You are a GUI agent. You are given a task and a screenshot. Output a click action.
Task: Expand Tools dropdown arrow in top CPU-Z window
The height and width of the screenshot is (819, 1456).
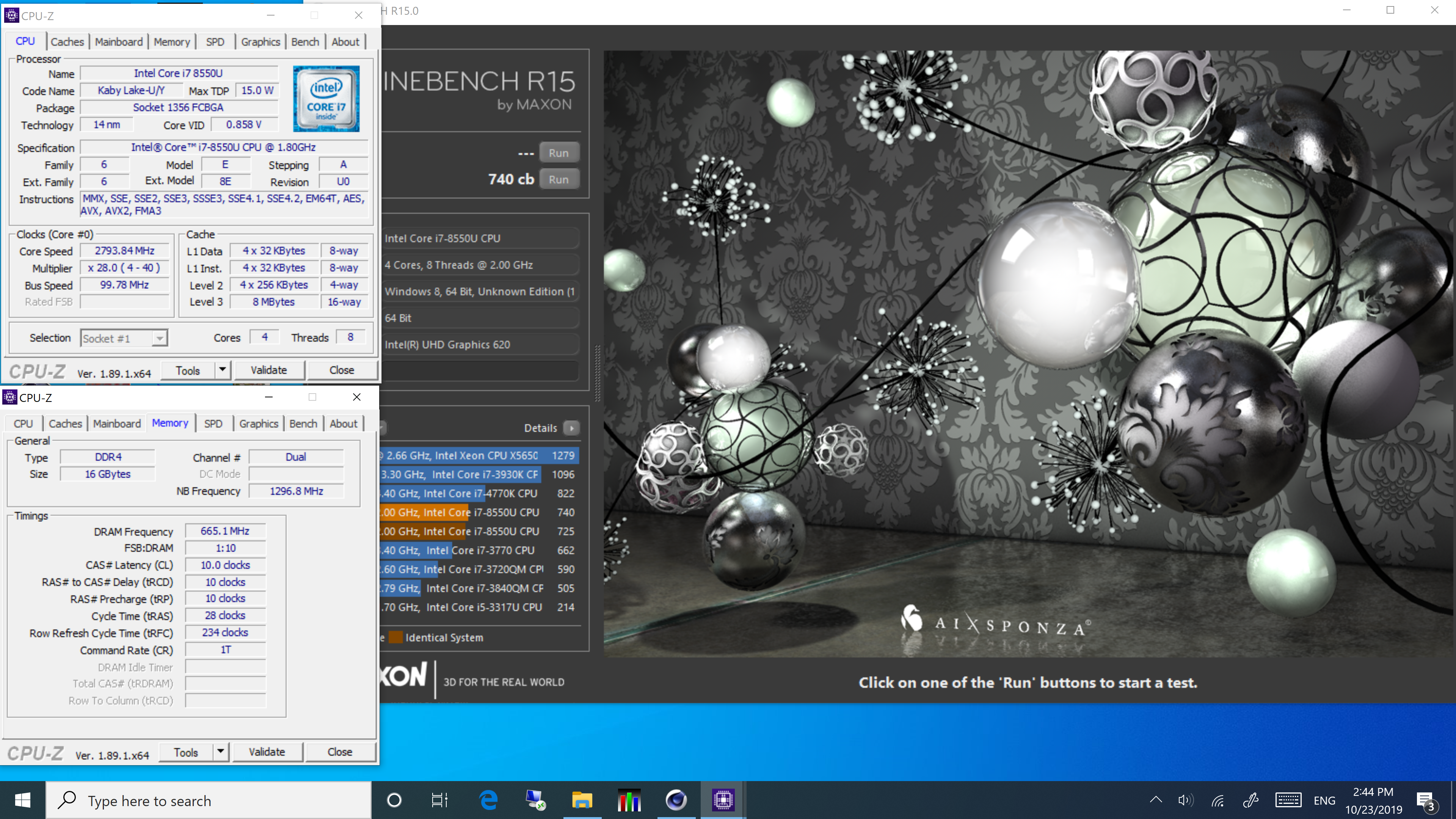222,370
